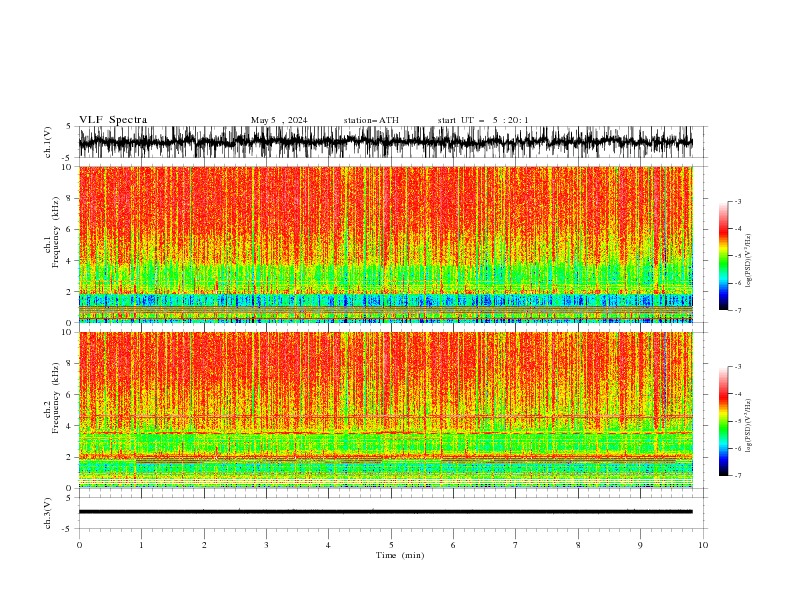Click the ch.1 spectrogram panel
Viewport: 792px width, 612px height.
[385, 244]
